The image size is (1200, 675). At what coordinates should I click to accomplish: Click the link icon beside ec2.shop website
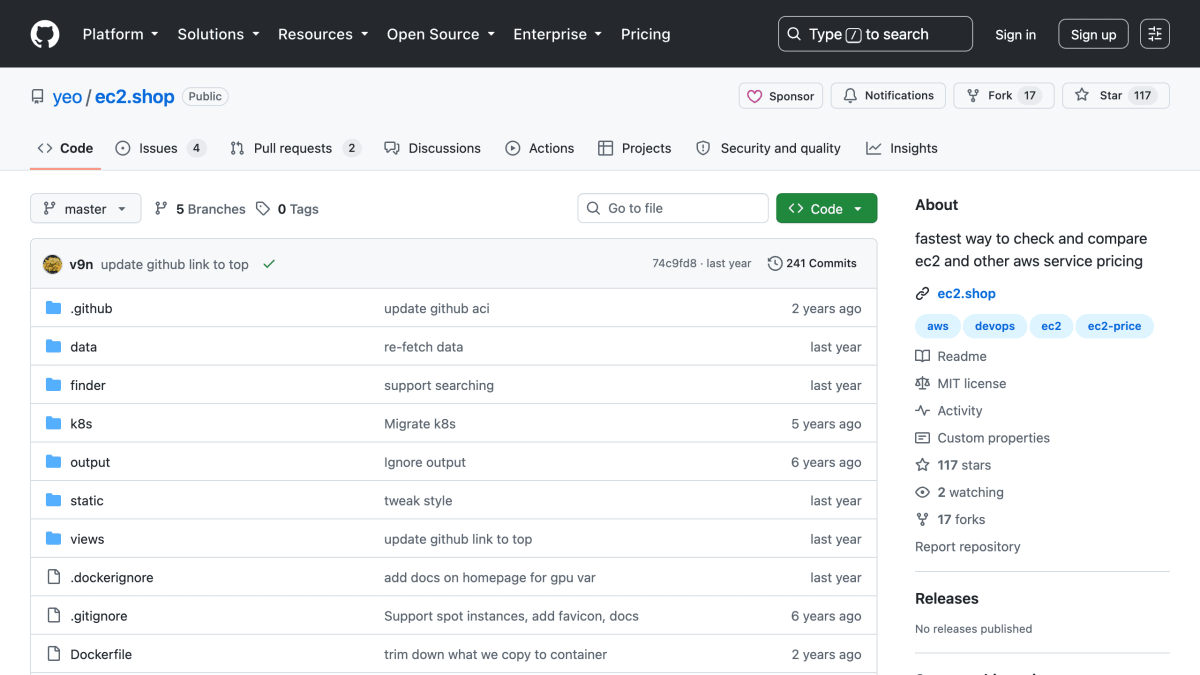coord(922,294)
